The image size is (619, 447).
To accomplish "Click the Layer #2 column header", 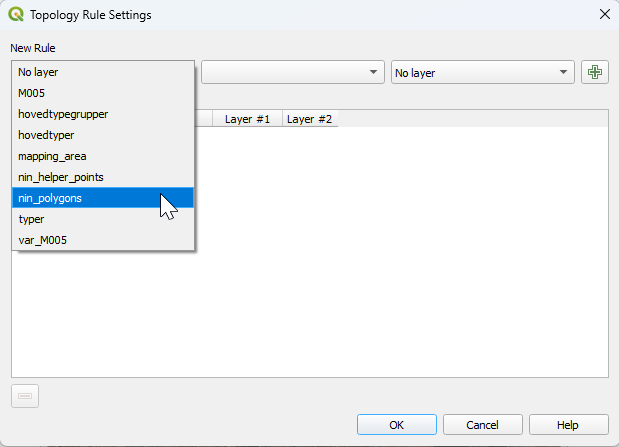I will tap(309, 119).
